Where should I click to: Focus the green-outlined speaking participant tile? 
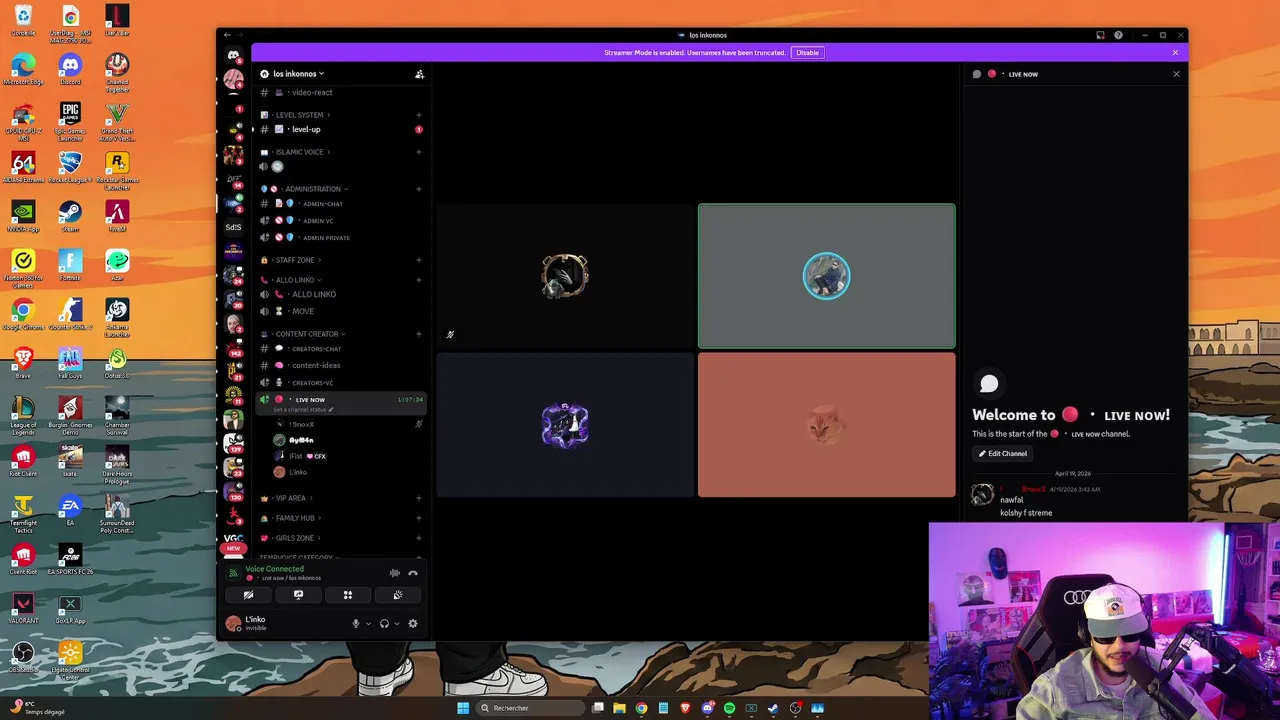(x=827, y=276)
